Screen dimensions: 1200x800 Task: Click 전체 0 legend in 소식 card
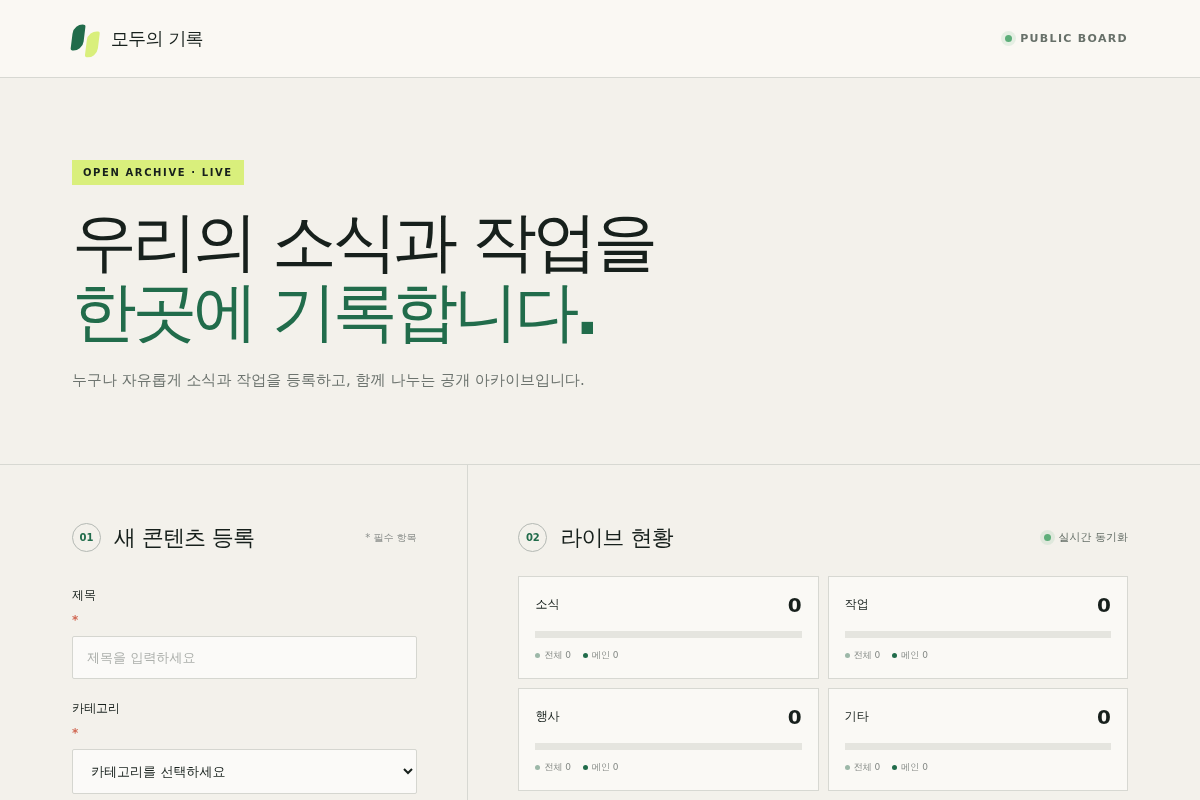pos(553,655)
